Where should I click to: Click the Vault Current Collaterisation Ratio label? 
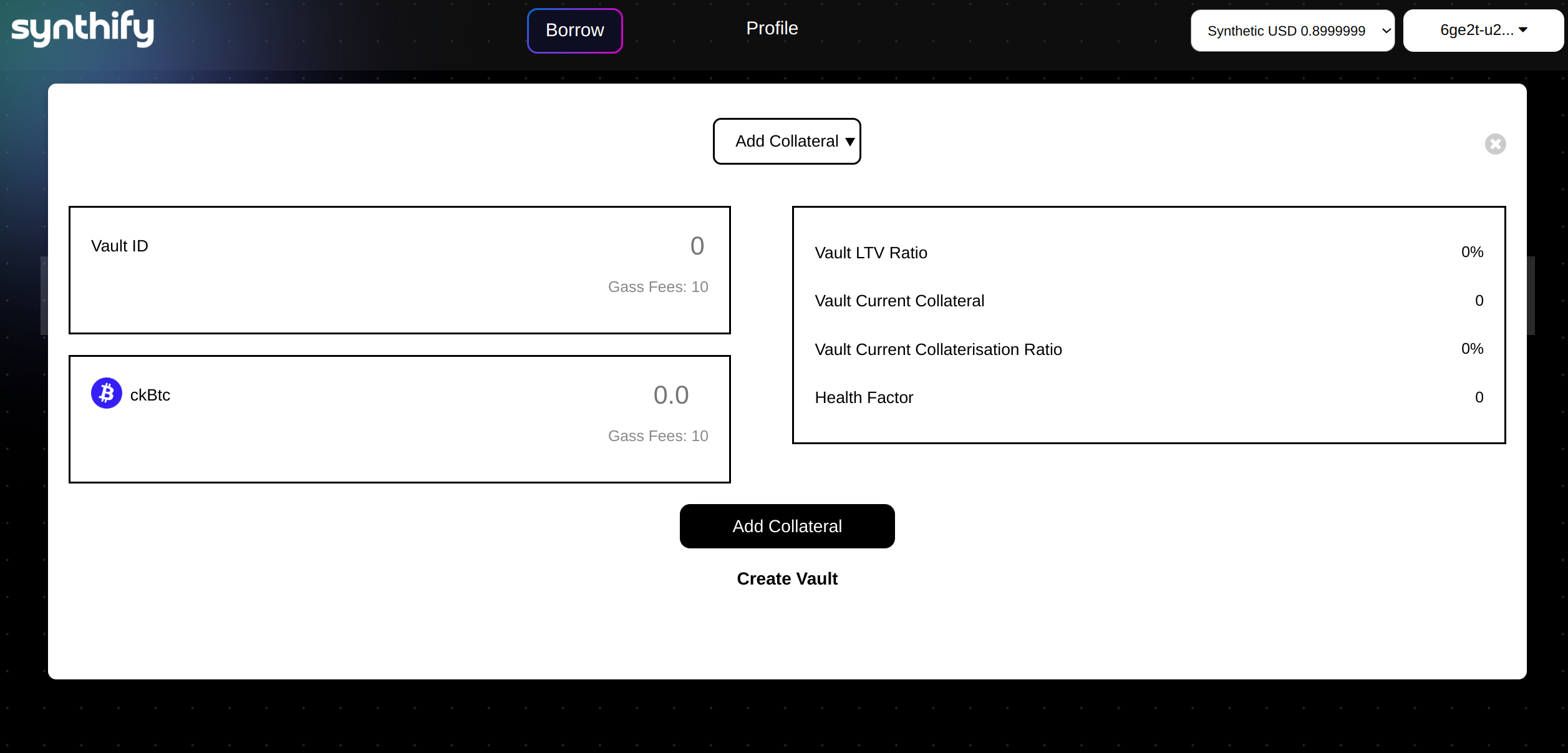pos(937,349)
